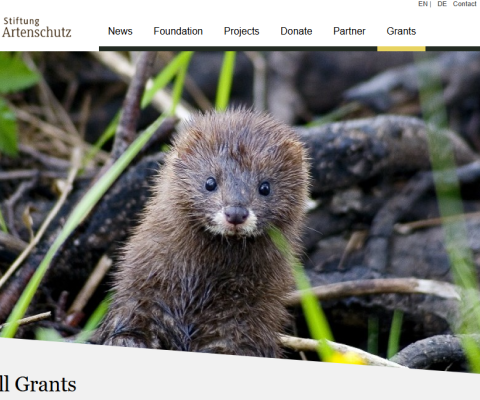The width and height of the screenshot is (480, 400).
Task: Open the Projects navigation item
Action: pyautogui.click(x=241, y=31)
